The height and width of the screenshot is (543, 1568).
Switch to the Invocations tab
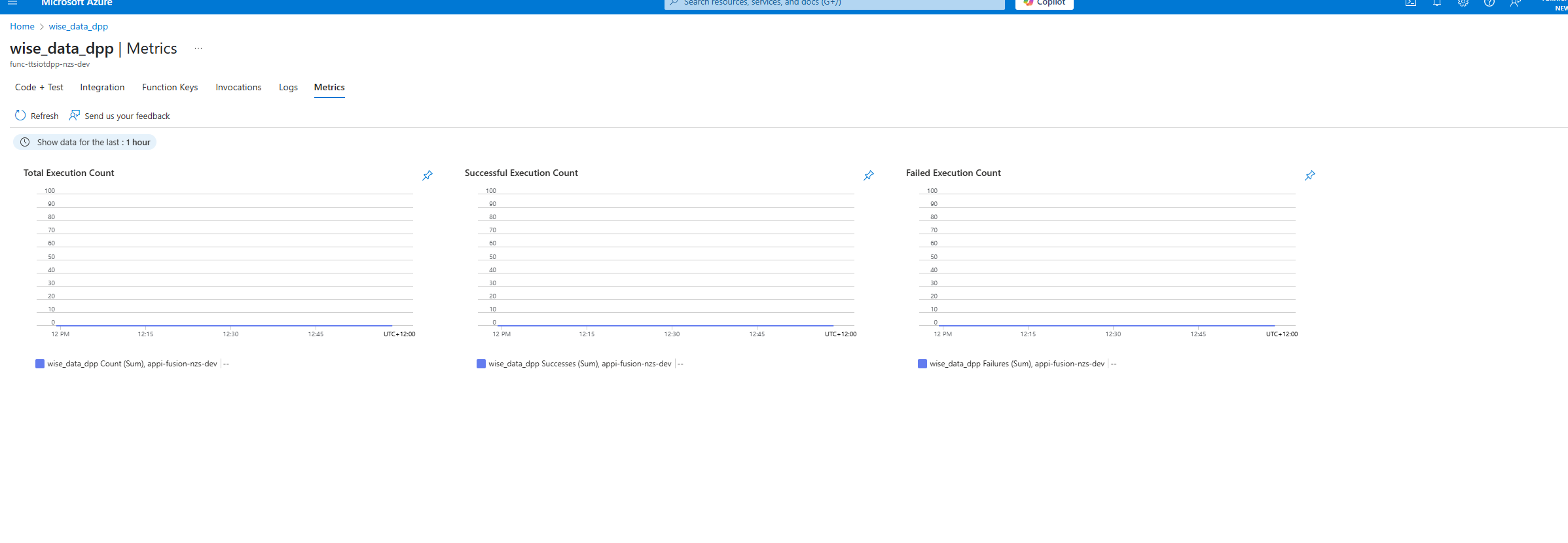click(x=238, y=87)
